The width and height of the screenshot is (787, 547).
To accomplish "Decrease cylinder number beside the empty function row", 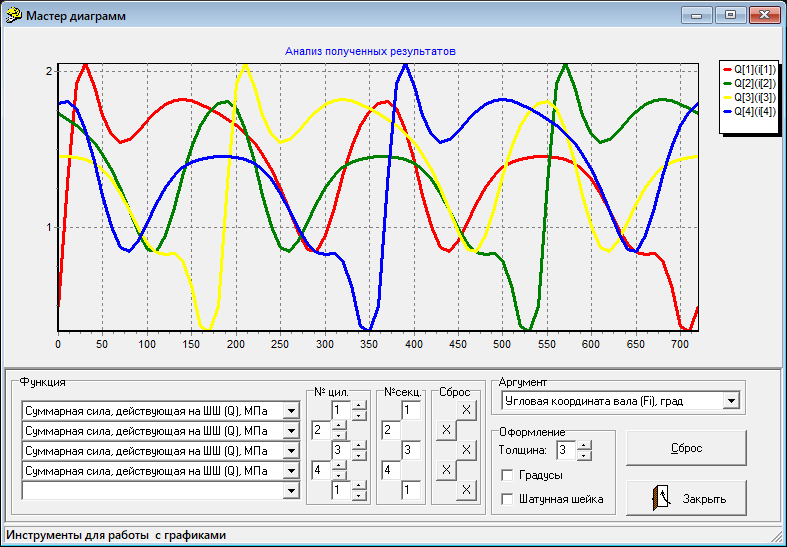I will [359, 495].
